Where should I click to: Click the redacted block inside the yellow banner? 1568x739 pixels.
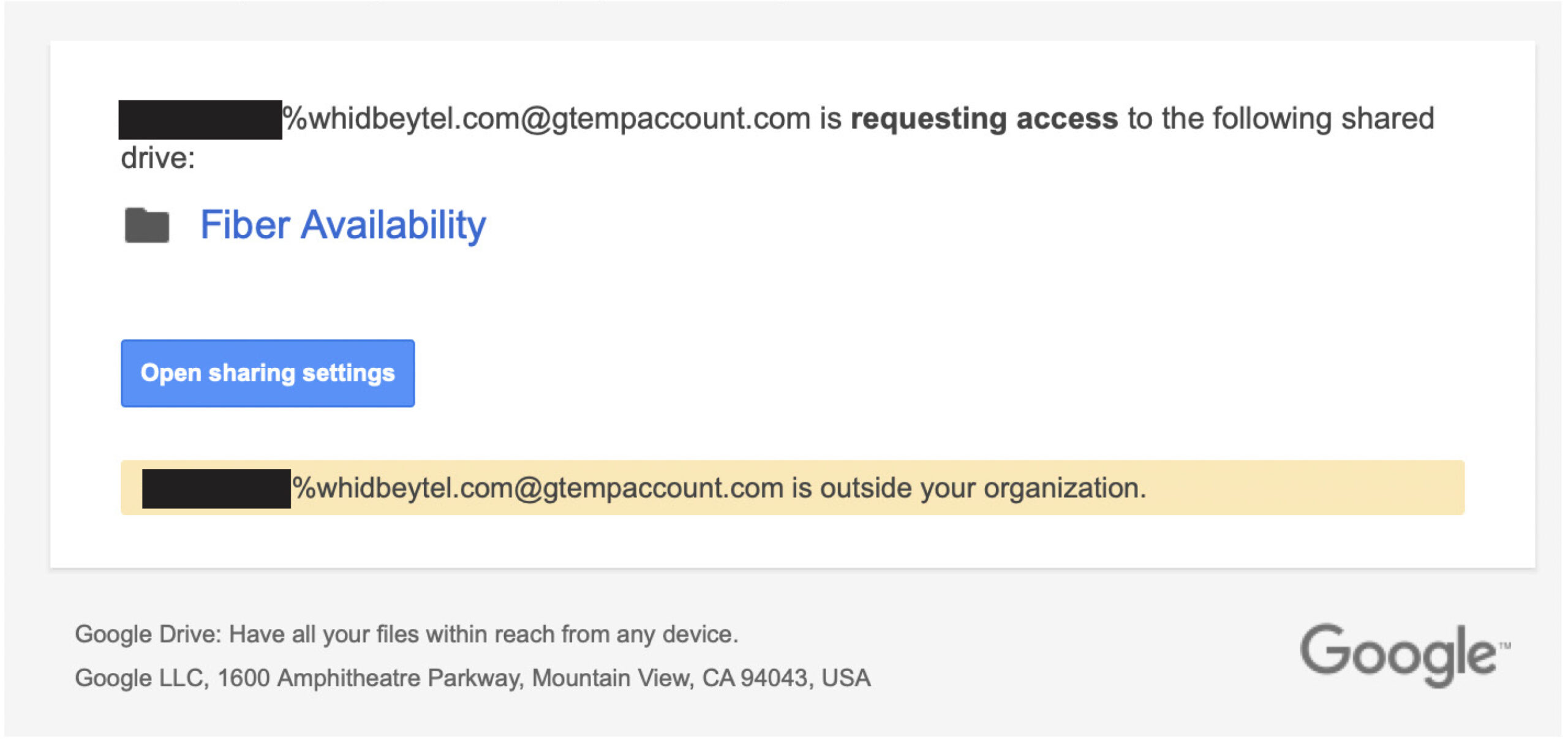pos(216,488)
